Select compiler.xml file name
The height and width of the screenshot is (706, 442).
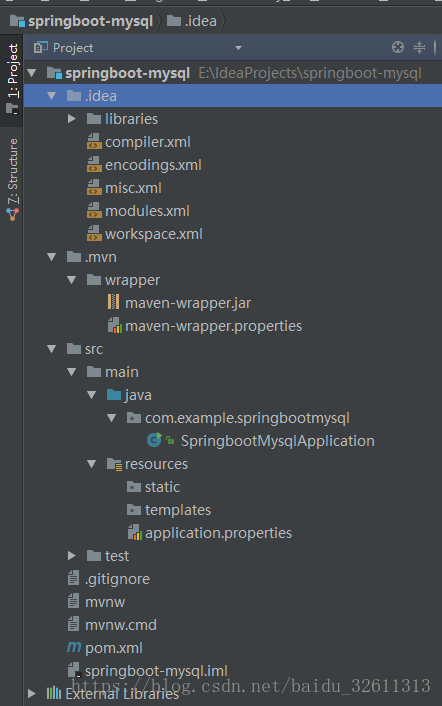(148, 142)
